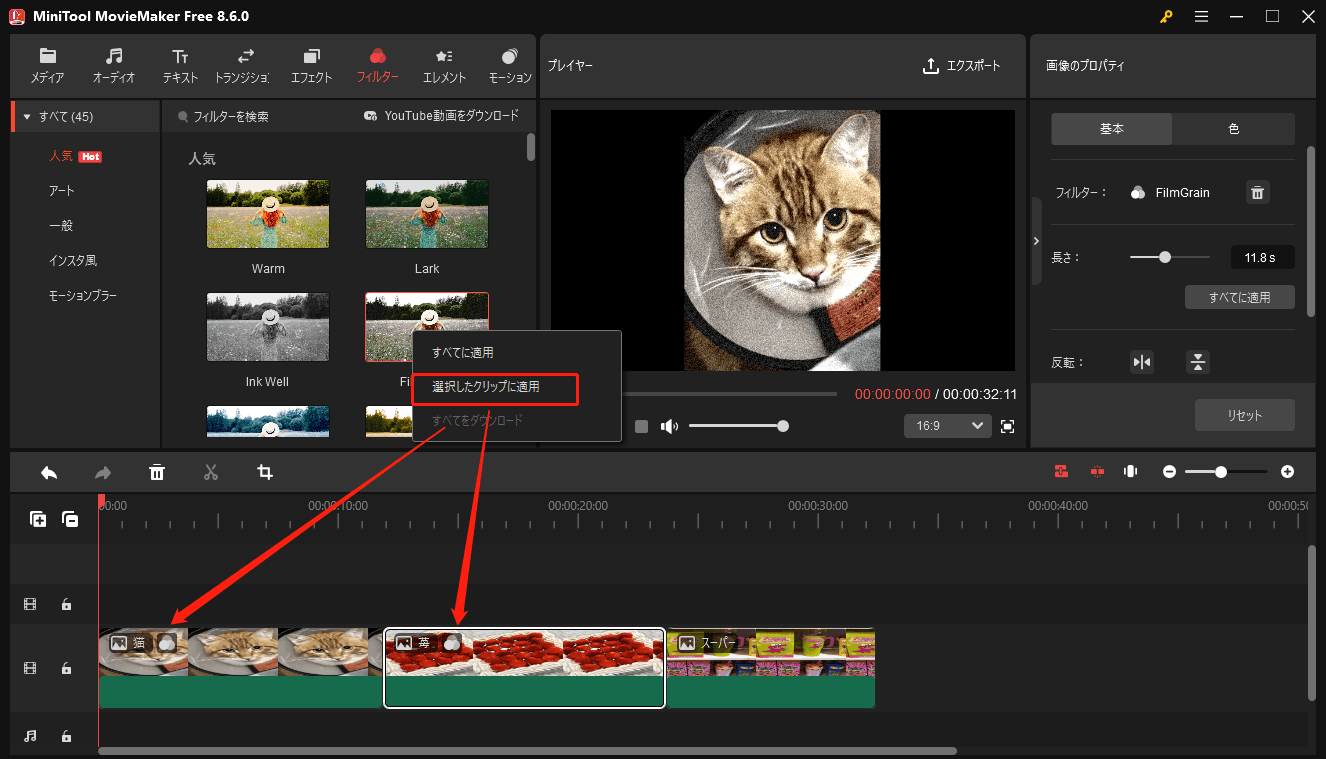Click the エクスポート button
The width and height of the screenshot is (1326, 759).
[962, 65]
